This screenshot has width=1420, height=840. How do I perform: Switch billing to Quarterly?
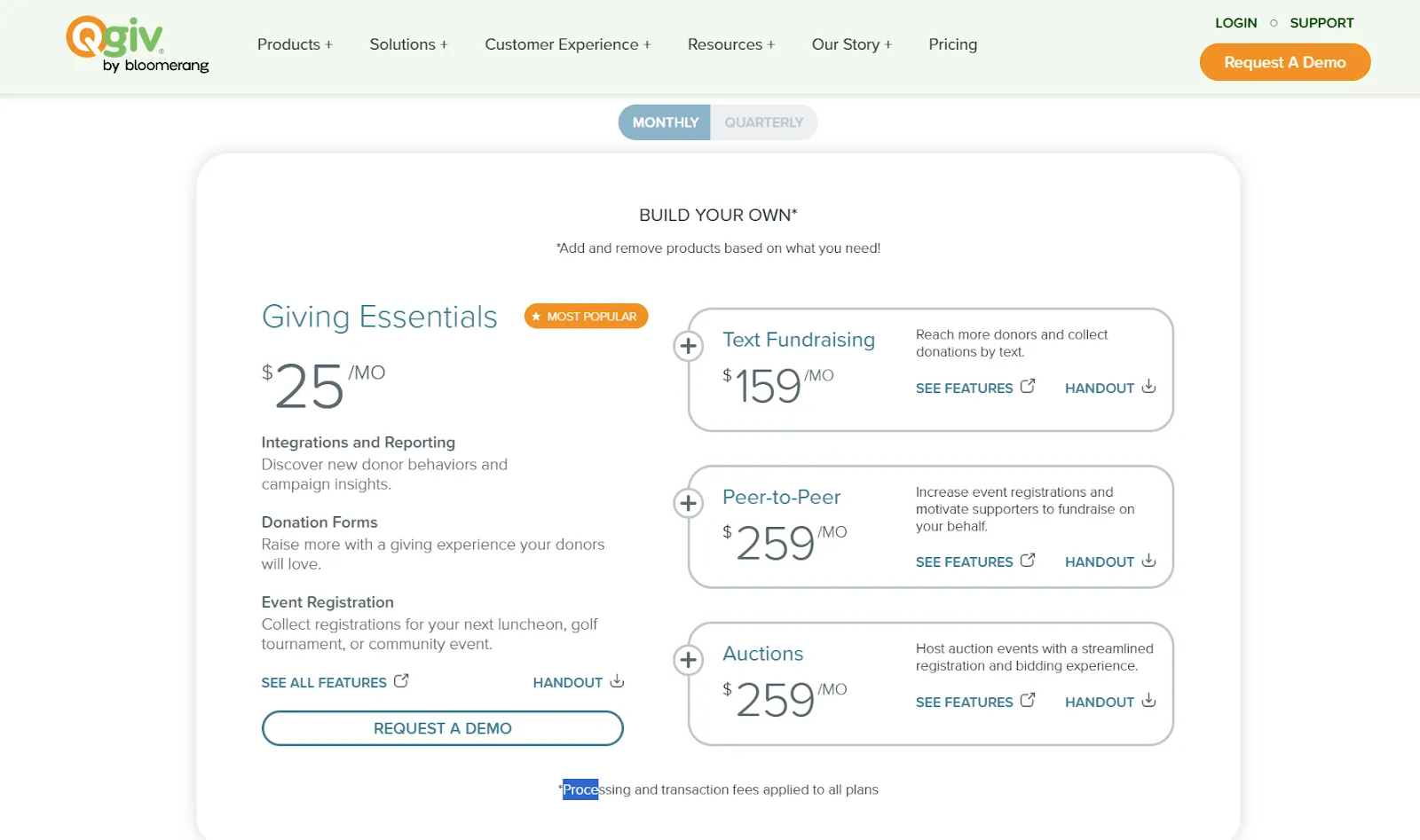764,122
